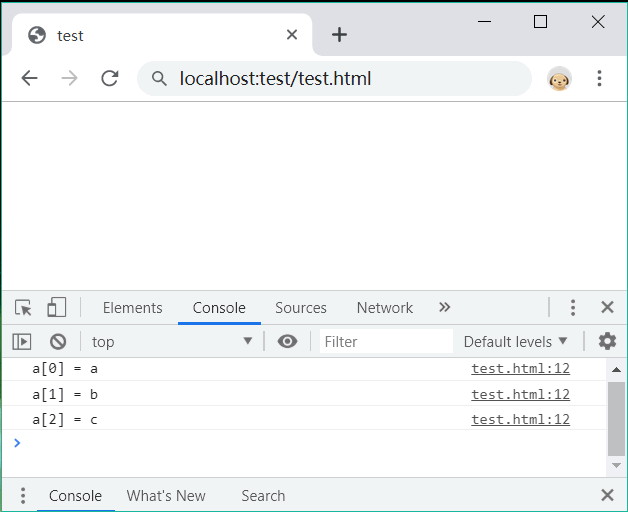Switch to the Search drawer tab
628x512 pixels.
[263, 496]
